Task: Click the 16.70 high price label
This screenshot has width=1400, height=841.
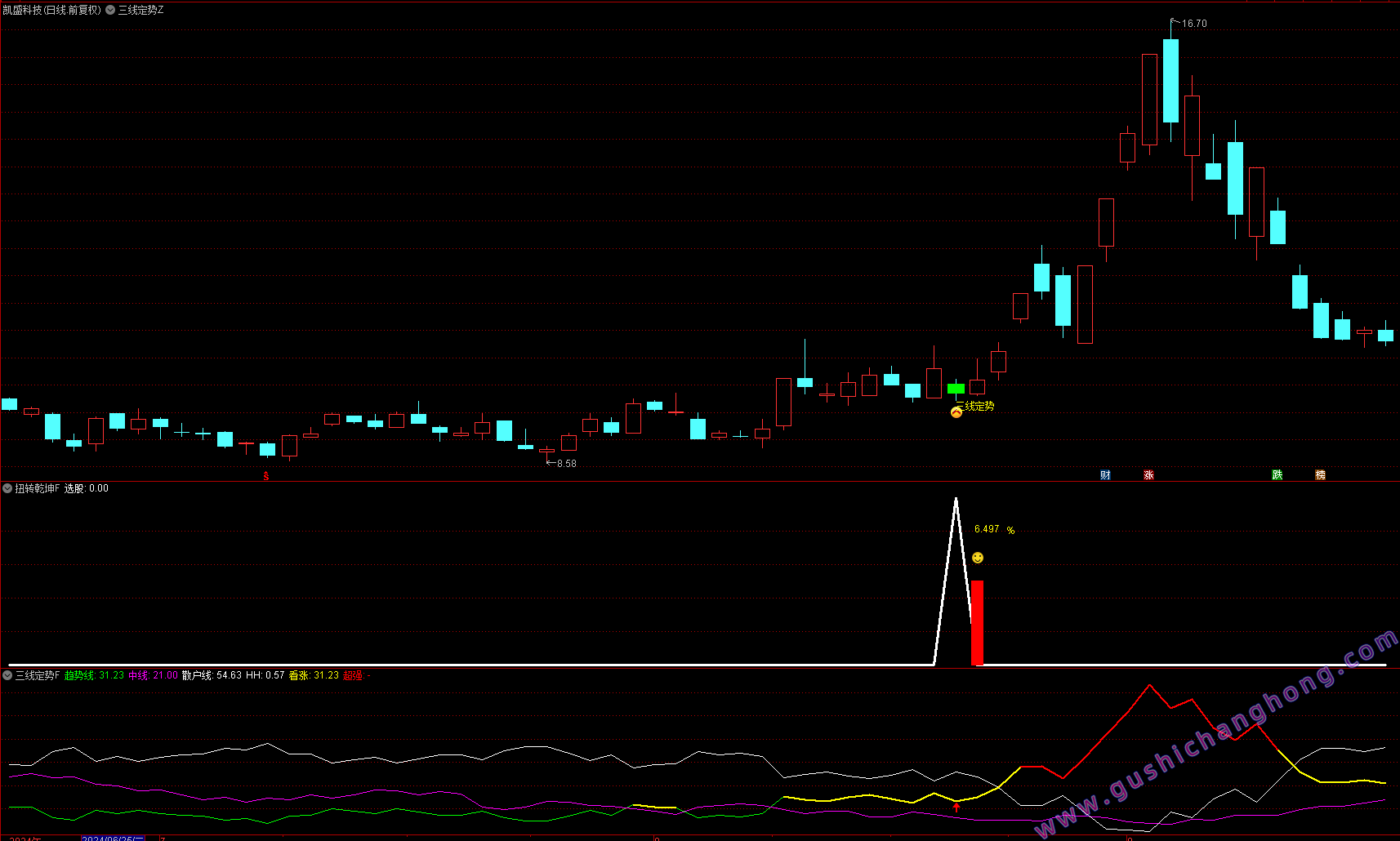Action: (1194, 24)
